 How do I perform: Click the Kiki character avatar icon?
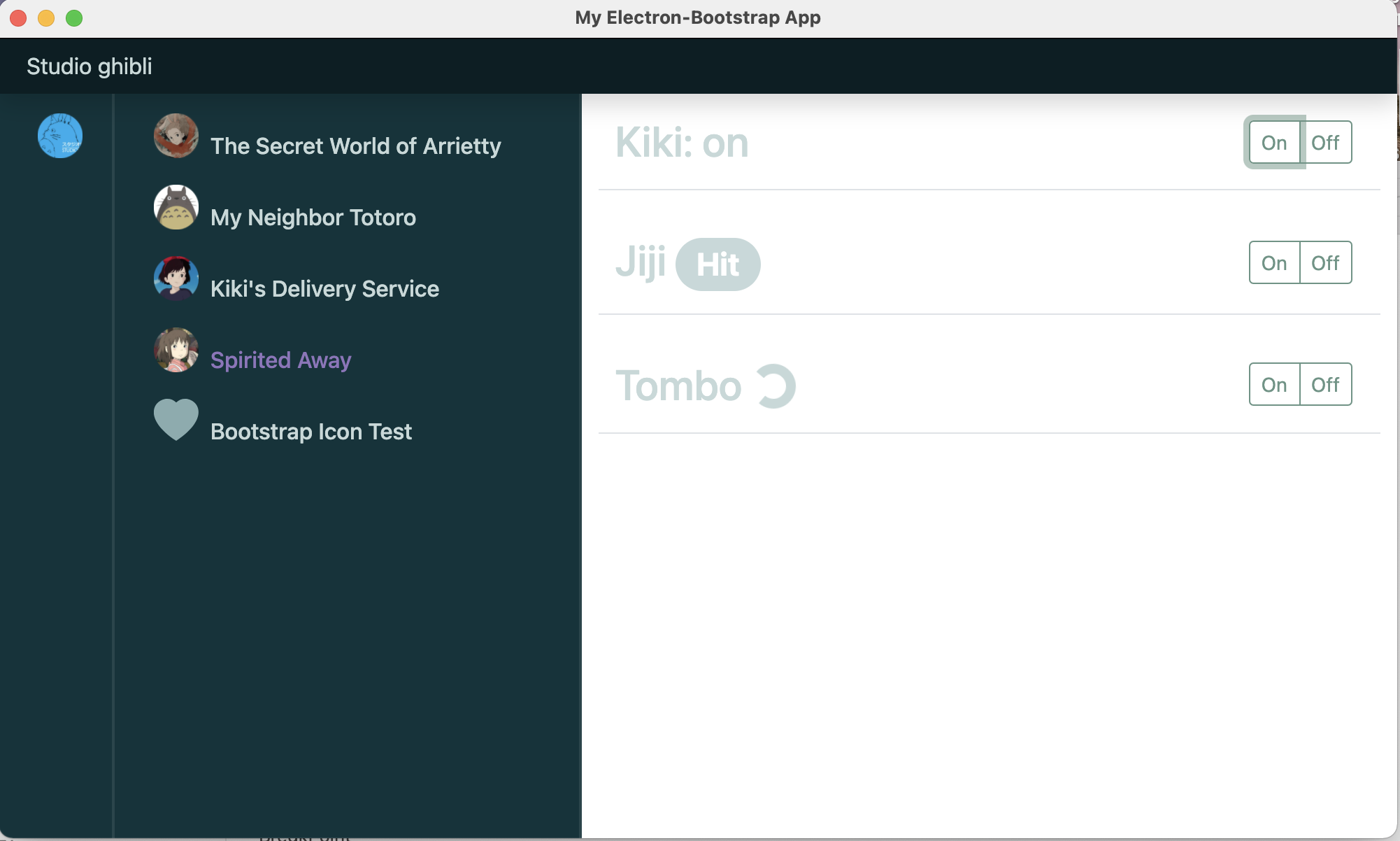(176, 278)
